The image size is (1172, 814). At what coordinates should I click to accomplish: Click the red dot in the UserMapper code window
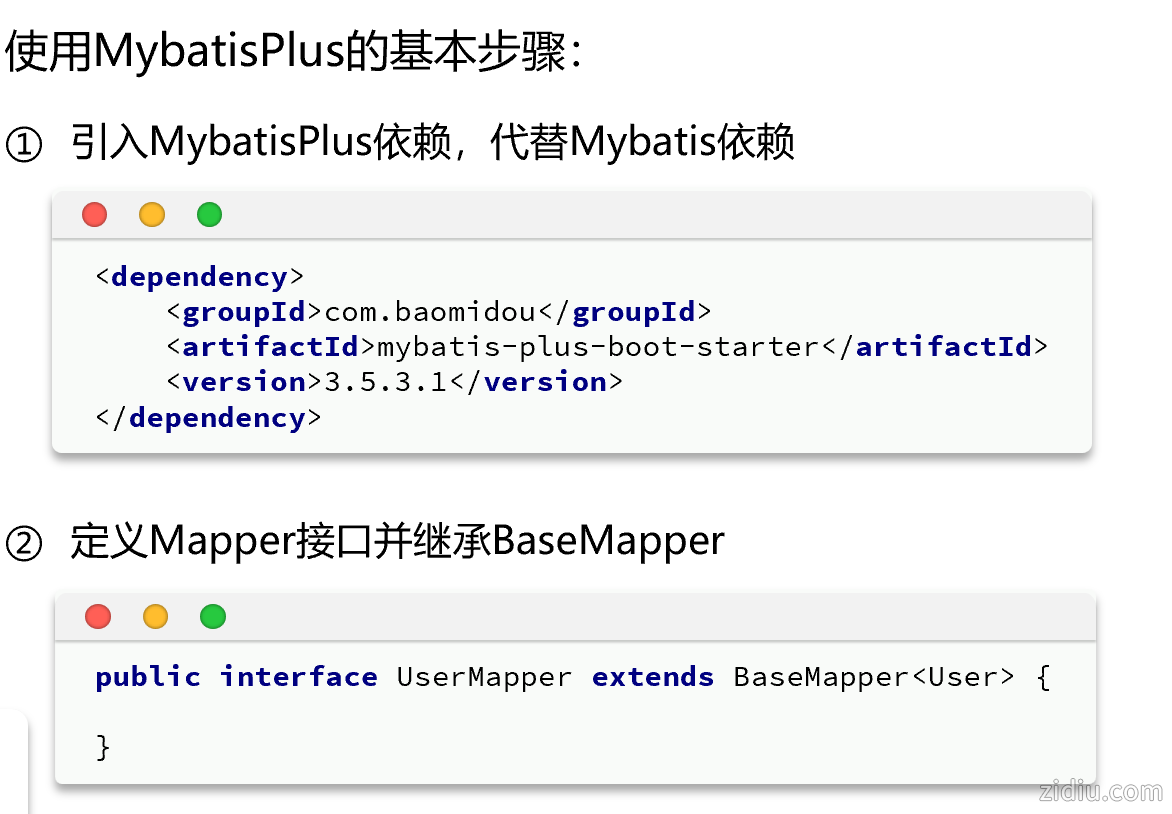click(x=98, y=616)
